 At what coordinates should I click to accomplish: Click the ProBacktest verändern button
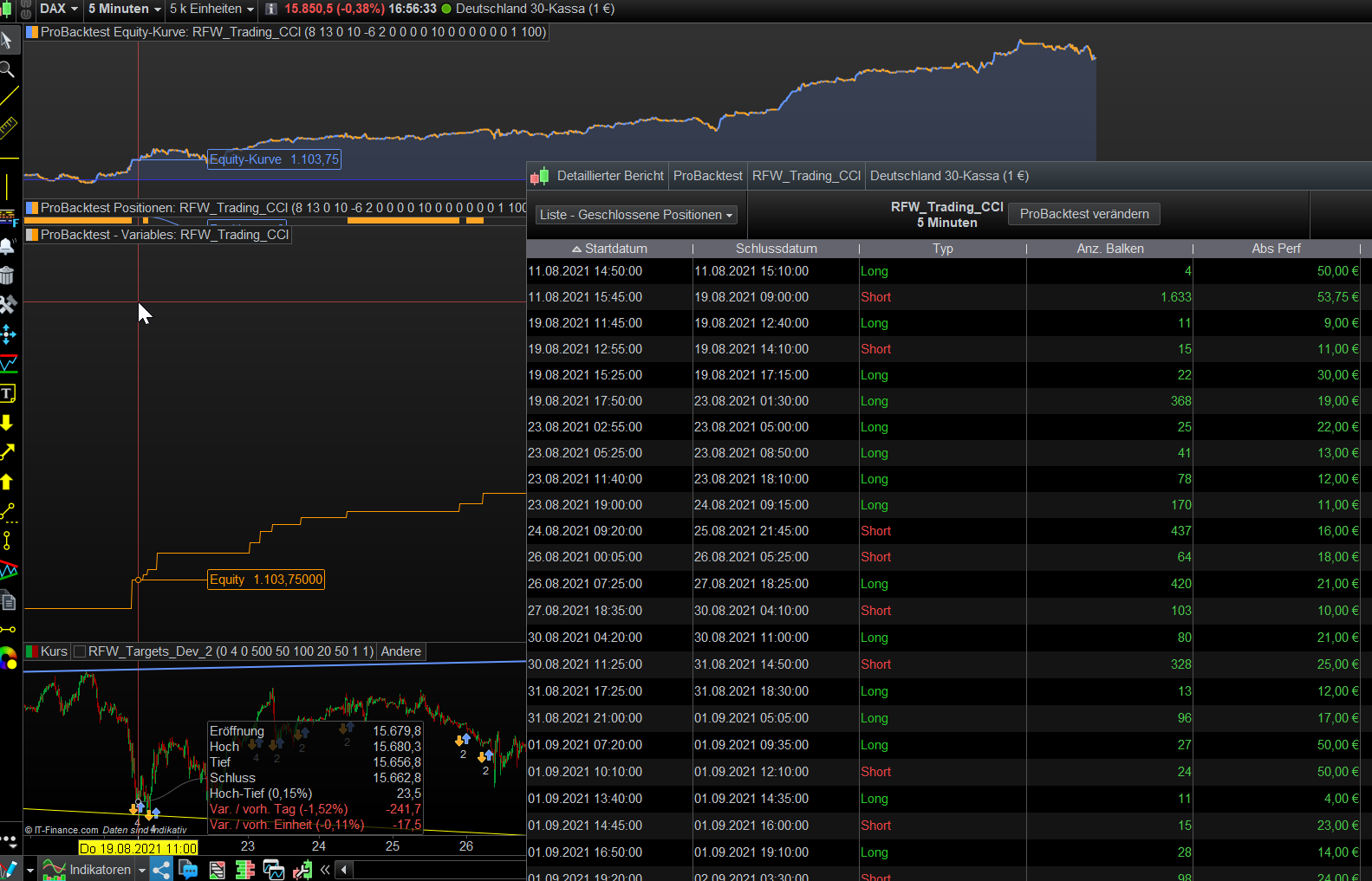[1084, 214]
